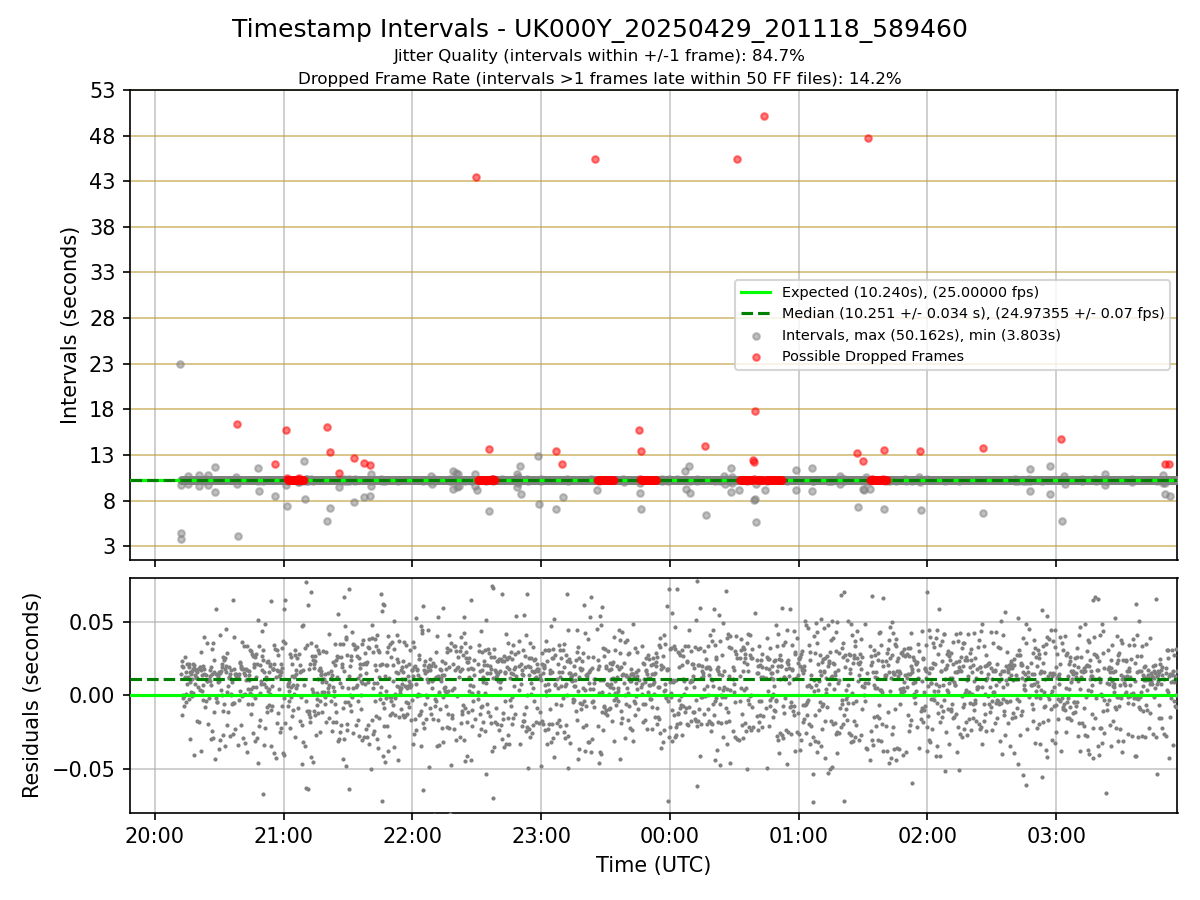
Task: Select legend entry starting with 'Median (10.251'
Action: pos(973,313)
